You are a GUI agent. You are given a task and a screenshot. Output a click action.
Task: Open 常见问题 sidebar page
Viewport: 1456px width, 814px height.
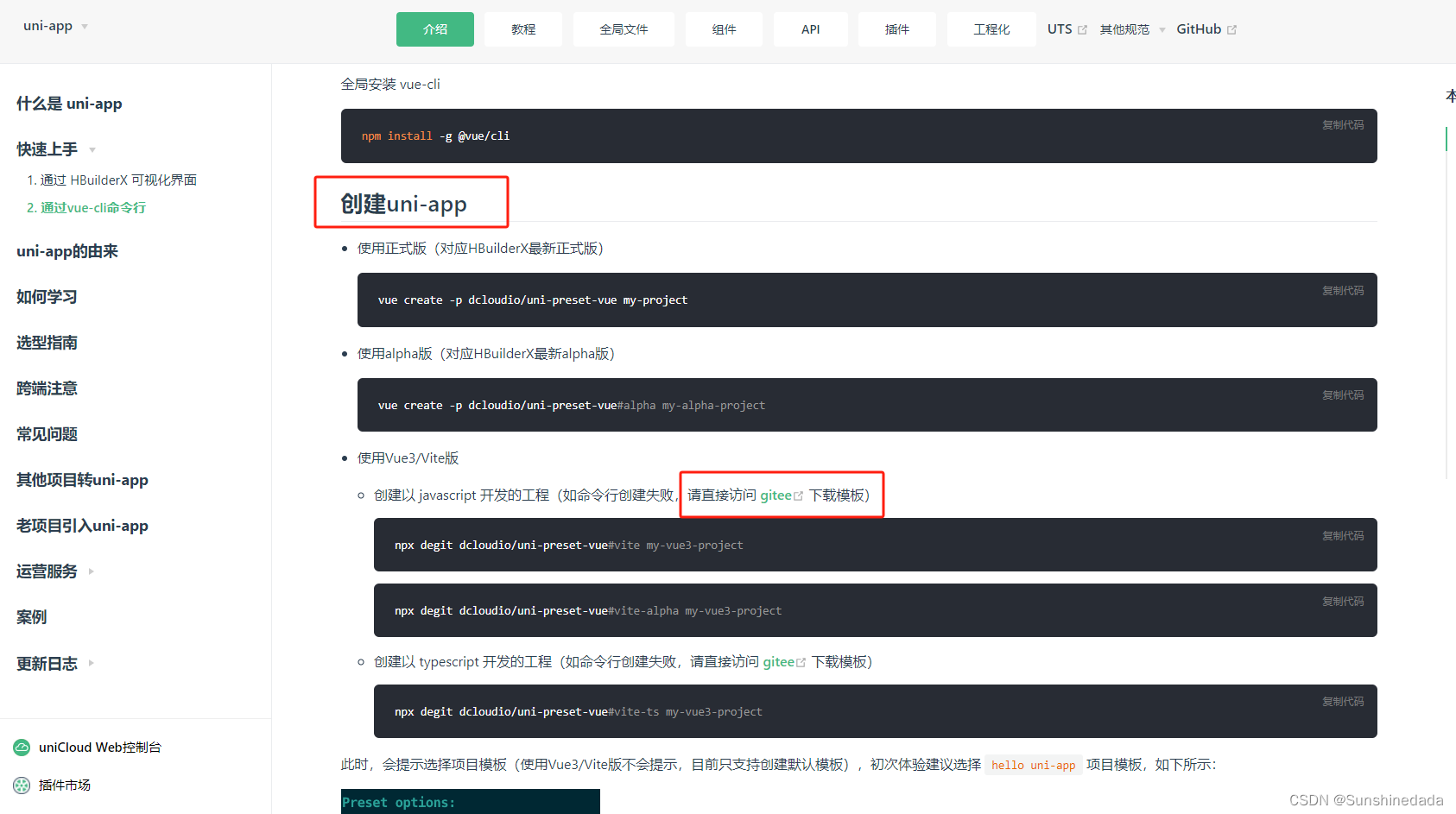47,434
